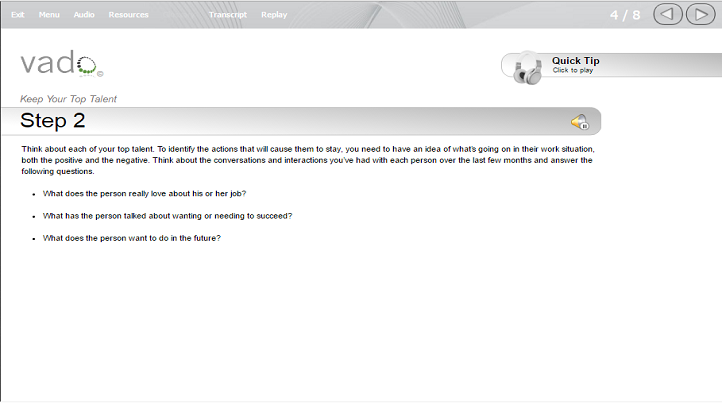The height and width of the screenshot is (405, 722).
Task: Show the Transcript
Action: 227,15
